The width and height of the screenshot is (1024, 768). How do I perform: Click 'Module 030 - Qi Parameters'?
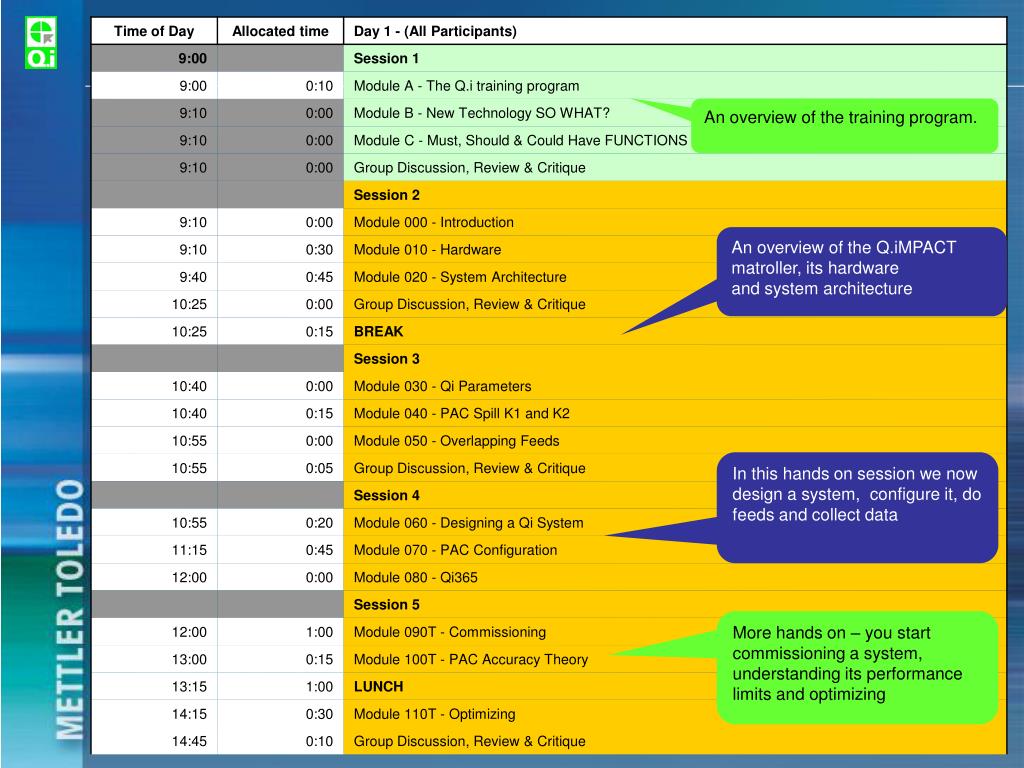[x=442, y=387]
